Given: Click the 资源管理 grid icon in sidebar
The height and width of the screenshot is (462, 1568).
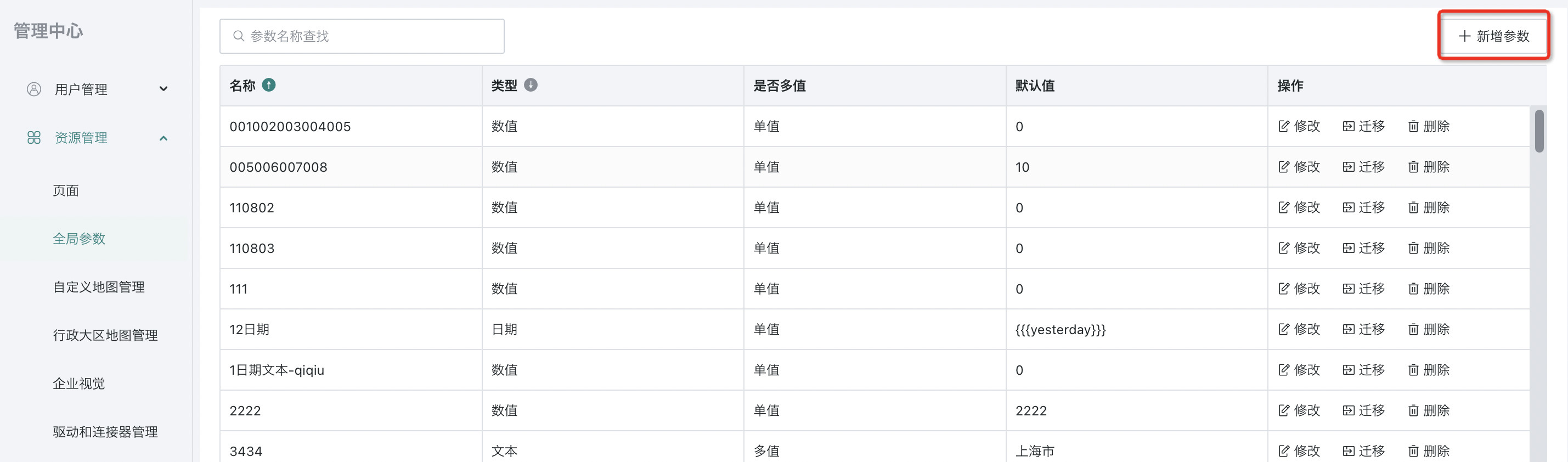Looking at the screenshot, I should tap(34, 138).
